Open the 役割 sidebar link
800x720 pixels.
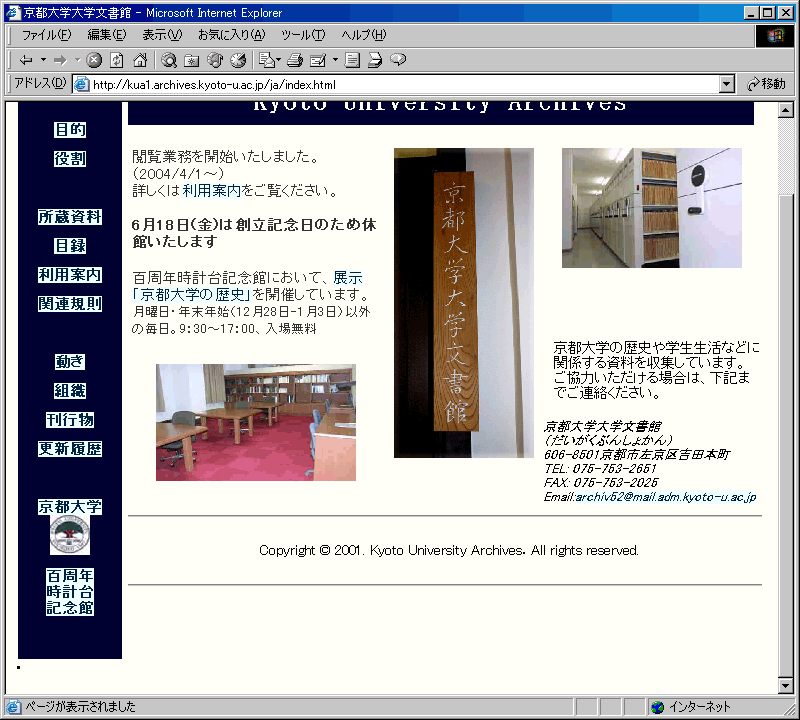70,159
